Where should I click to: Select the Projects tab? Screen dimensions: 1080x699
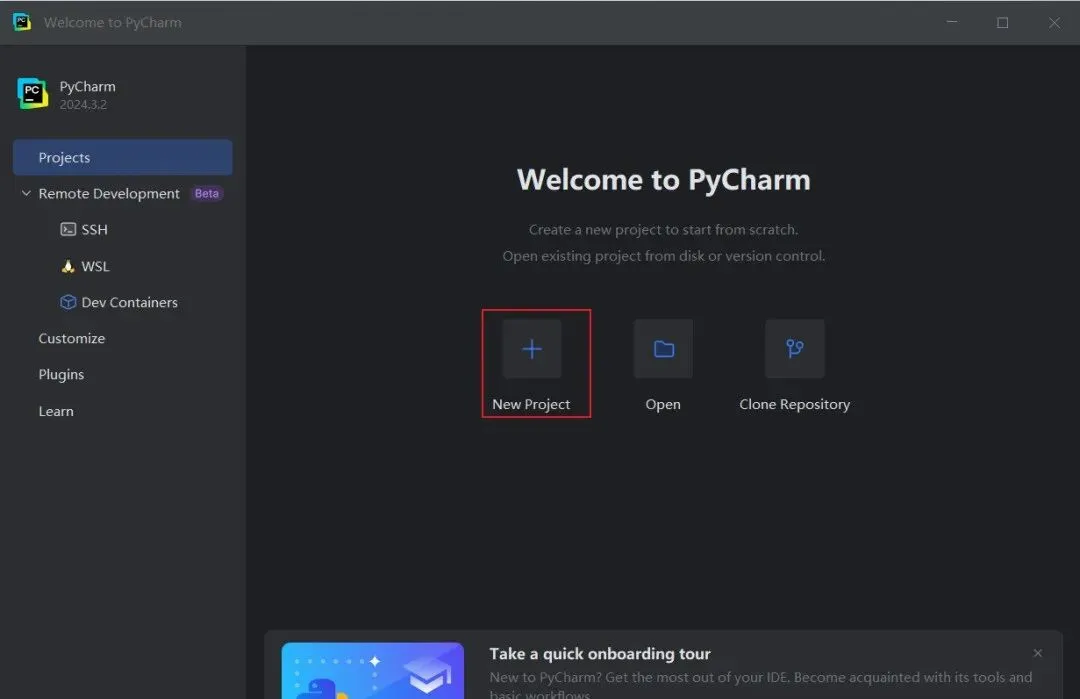[x=123, y=158]
